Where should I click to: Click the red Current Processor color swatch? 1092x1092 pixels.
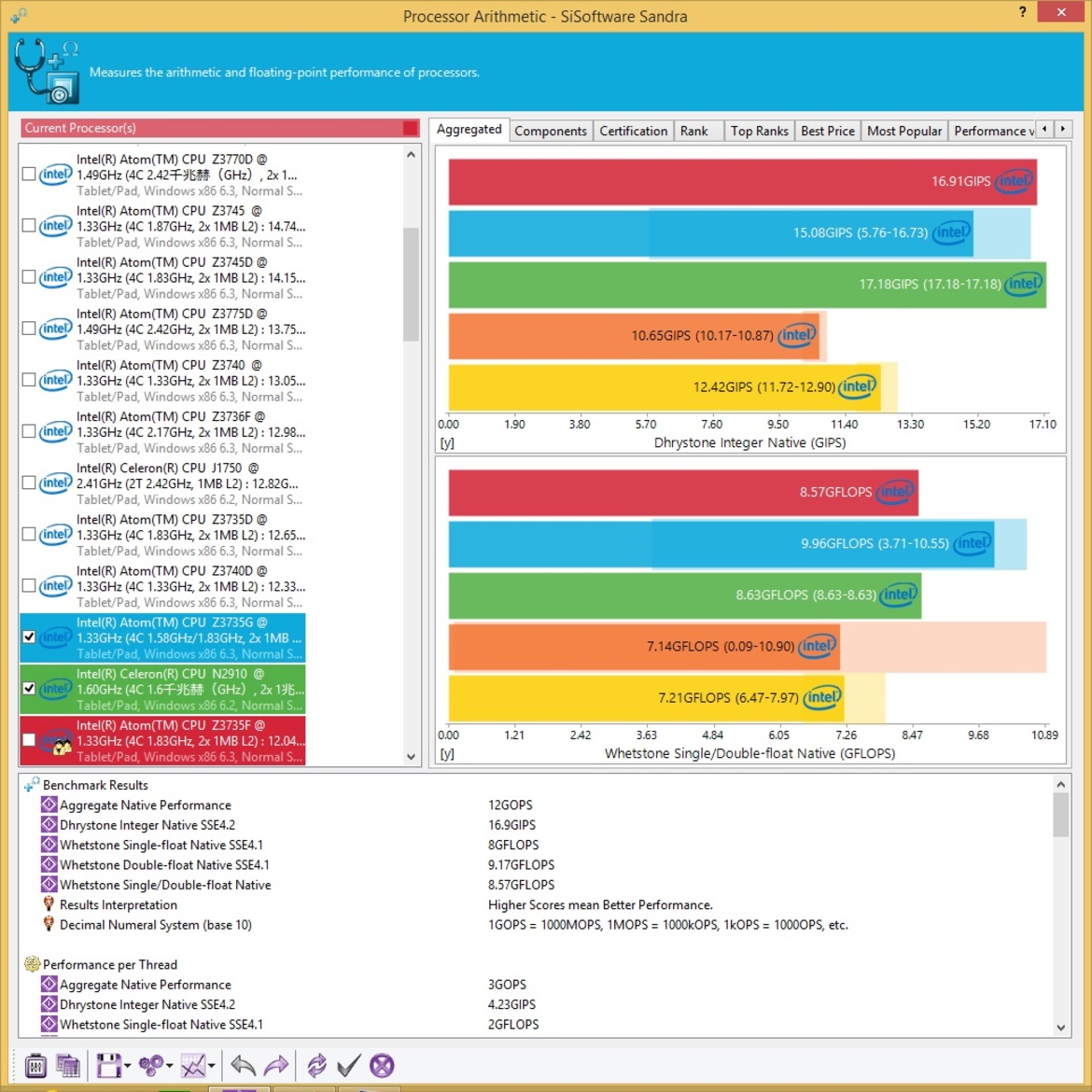click(410, 128)
